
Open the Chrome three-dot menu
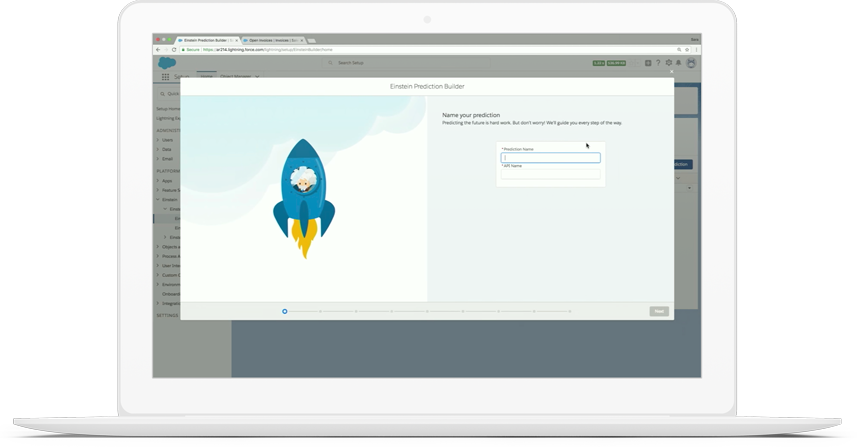(x=696, y=50)
